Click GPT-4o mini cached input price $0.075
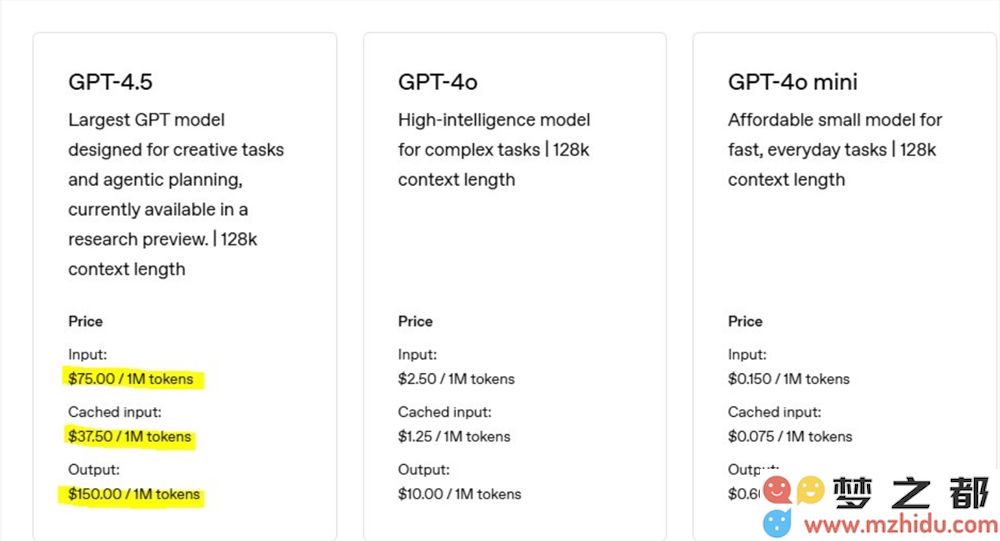The image size is (1000, 541). pyautogui.click(x=790, y=436)
